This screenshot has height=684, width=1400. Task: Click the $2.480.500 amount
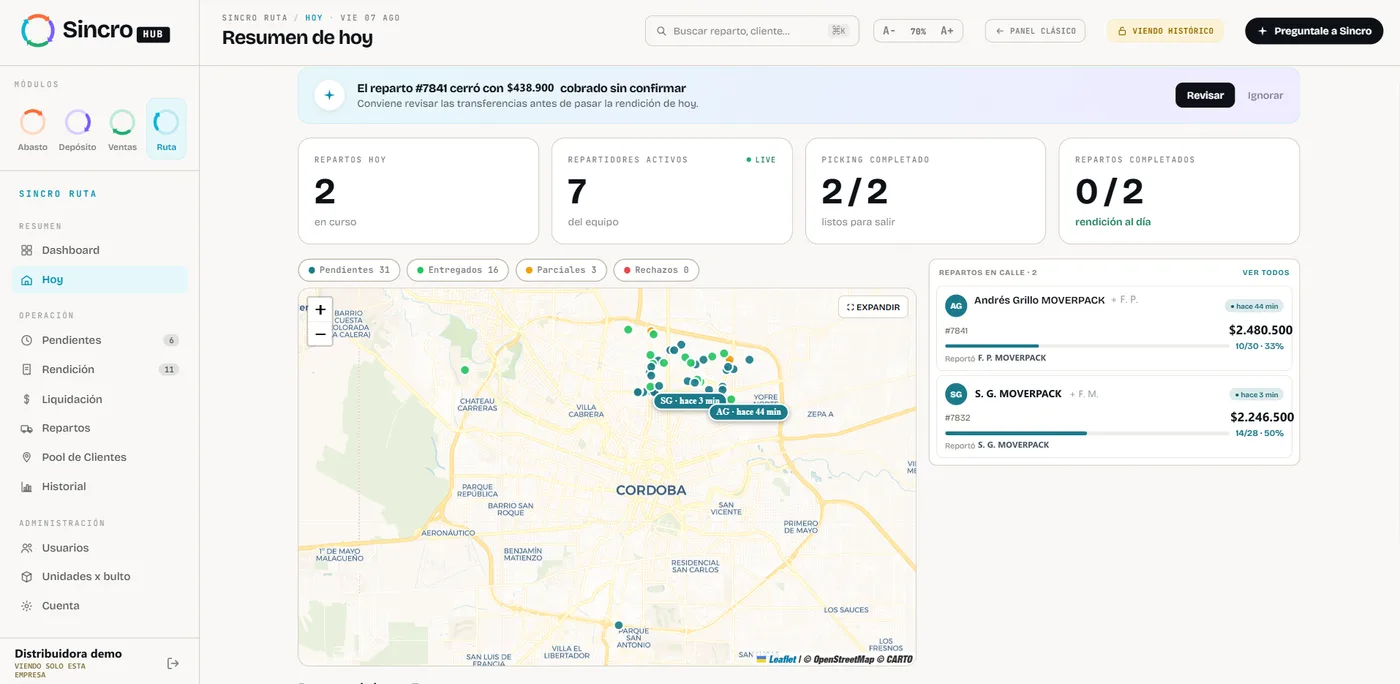(1261, 330)
